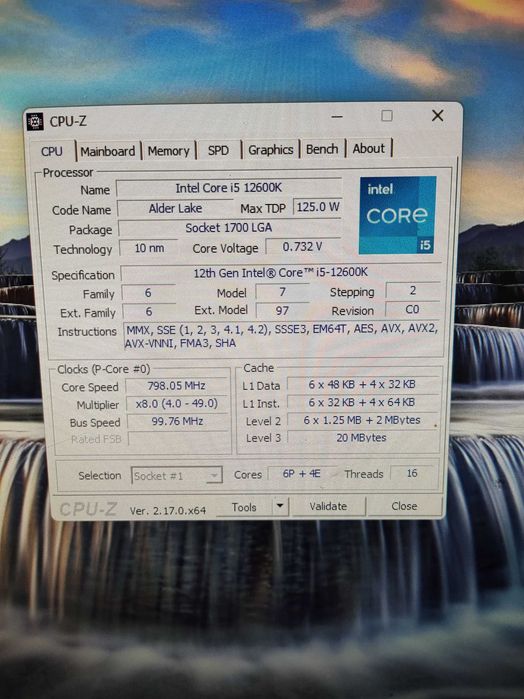
Task: Click the Instructions list starting with MMX, SSE
Action: 283,337
